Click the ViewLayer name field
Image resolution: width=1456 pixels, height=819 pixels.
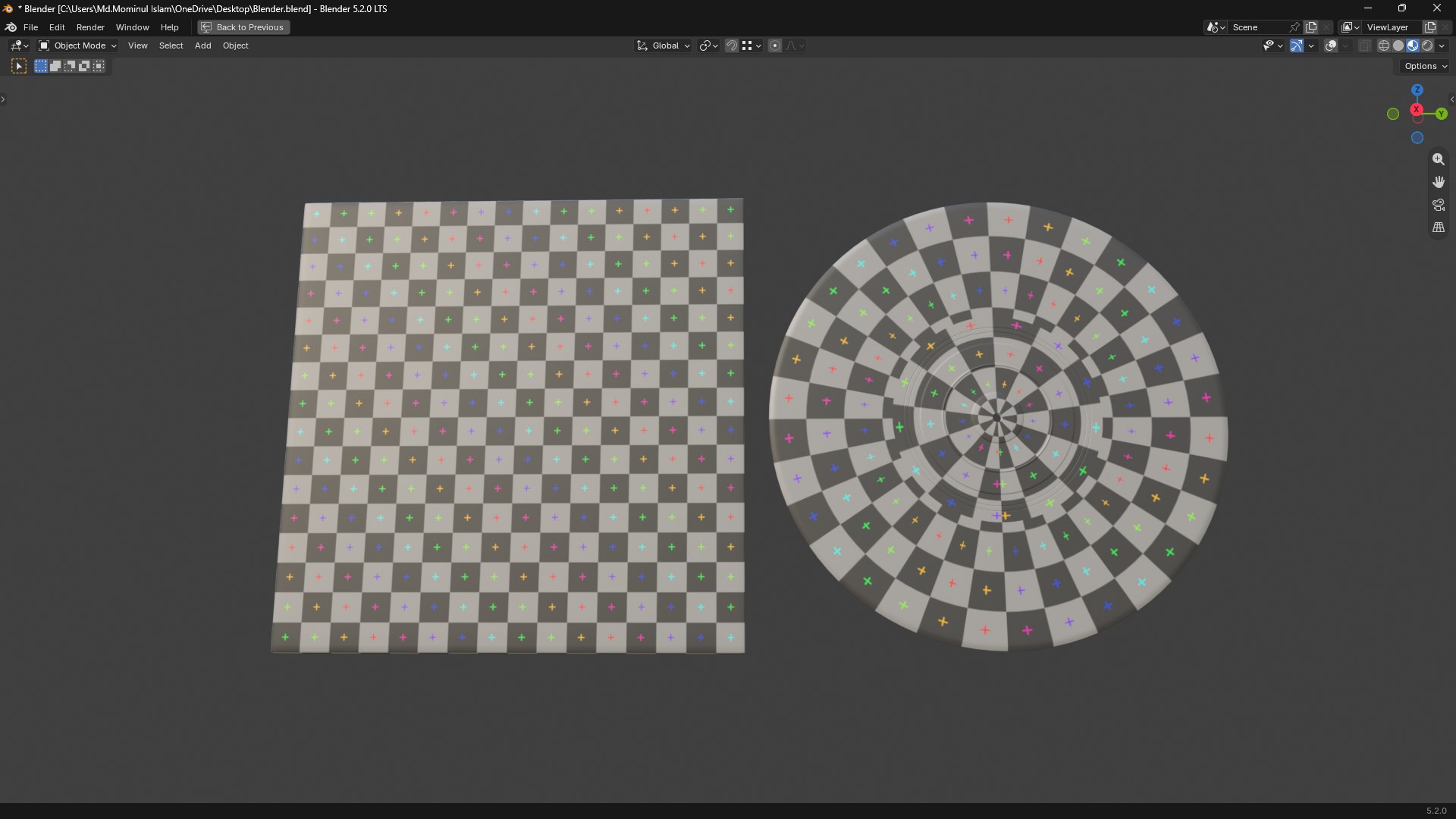click(x=1392, y=27)
